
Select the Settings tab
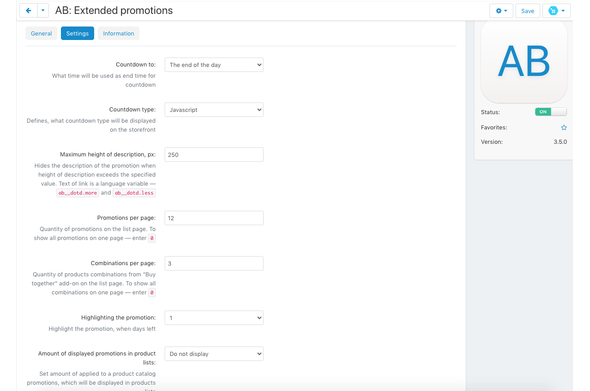click(78, 33)
